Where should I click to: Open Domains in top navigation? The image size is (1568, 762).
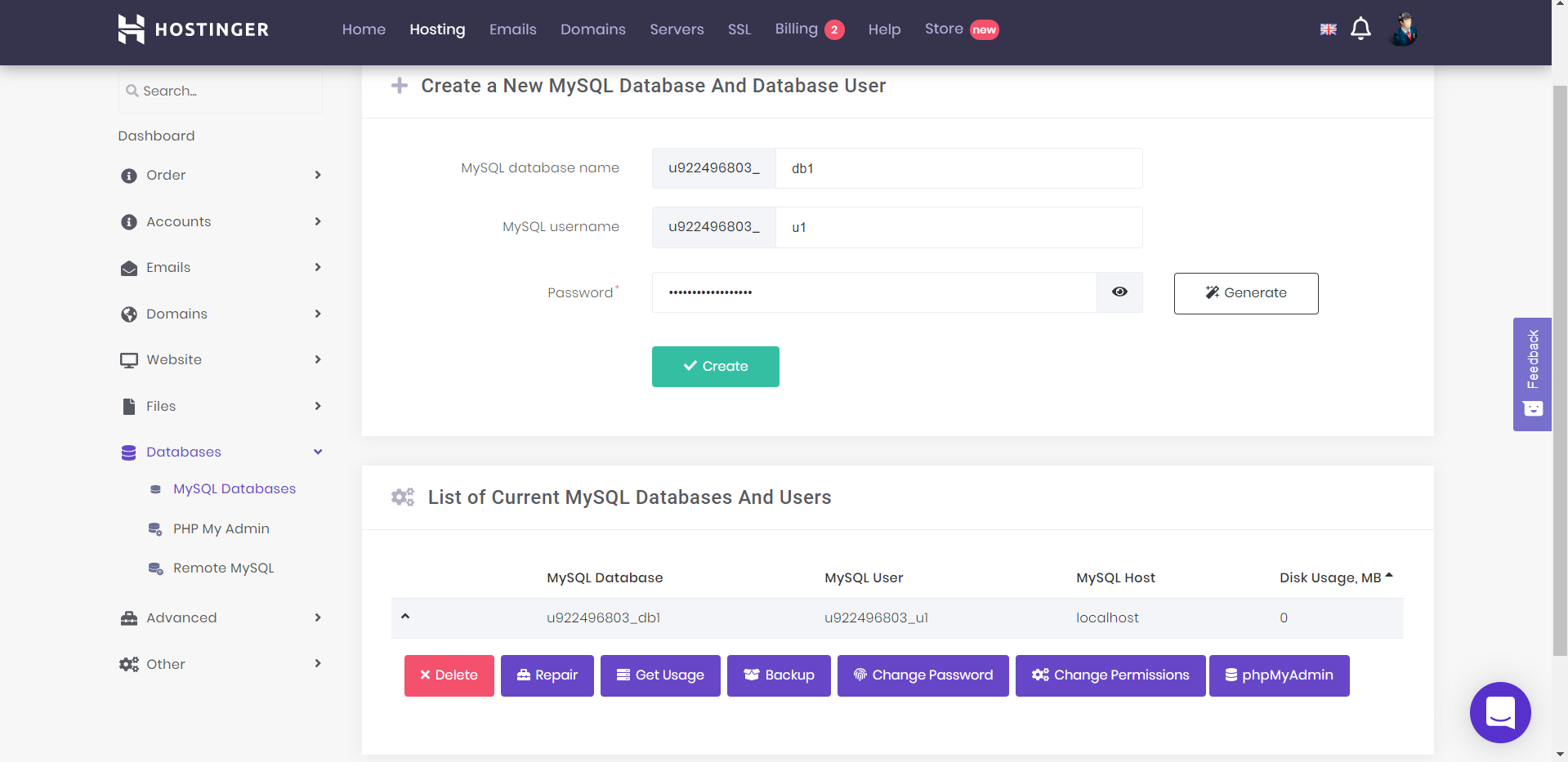pyautogui.click(x=593, y=29)
